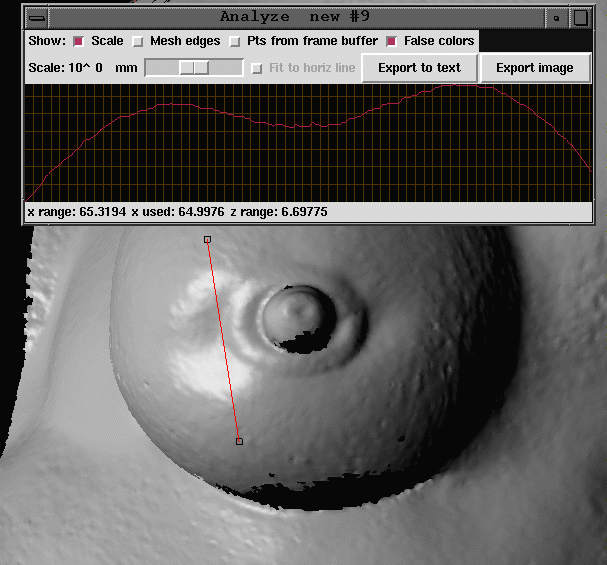Click the Export to text button
The image size is (607, 565).
point(419,68)
